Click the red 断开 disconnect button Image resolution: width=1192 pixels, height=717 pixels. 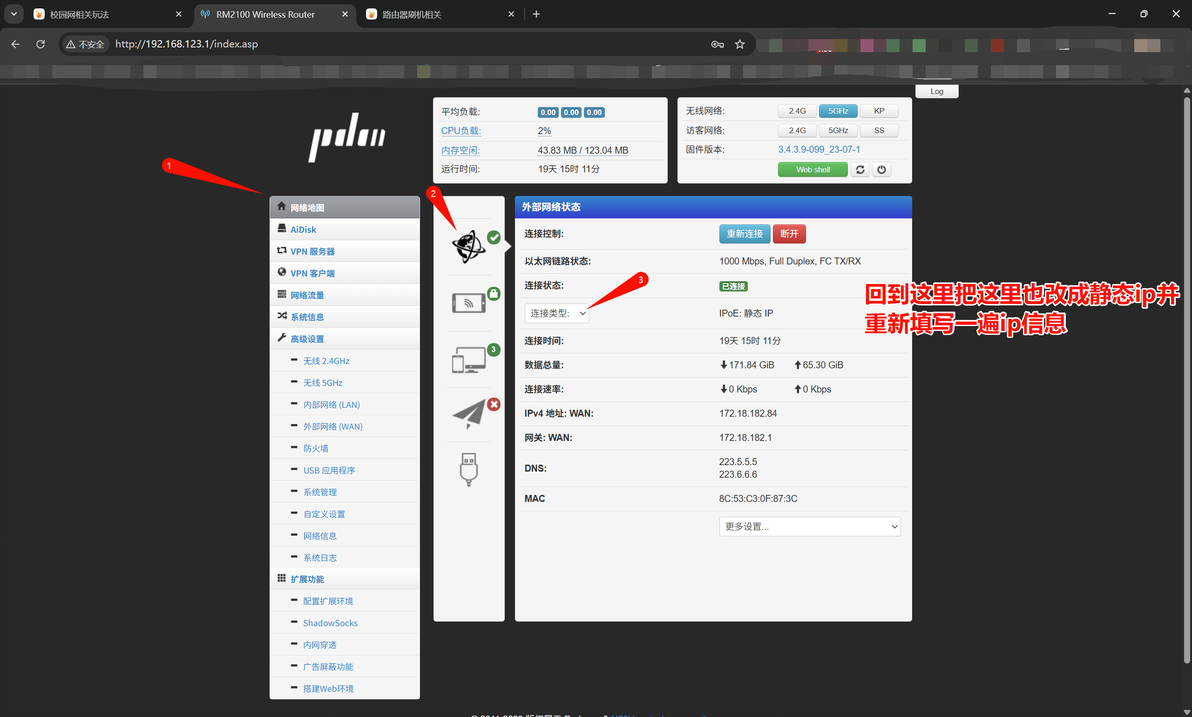(789, 234)
